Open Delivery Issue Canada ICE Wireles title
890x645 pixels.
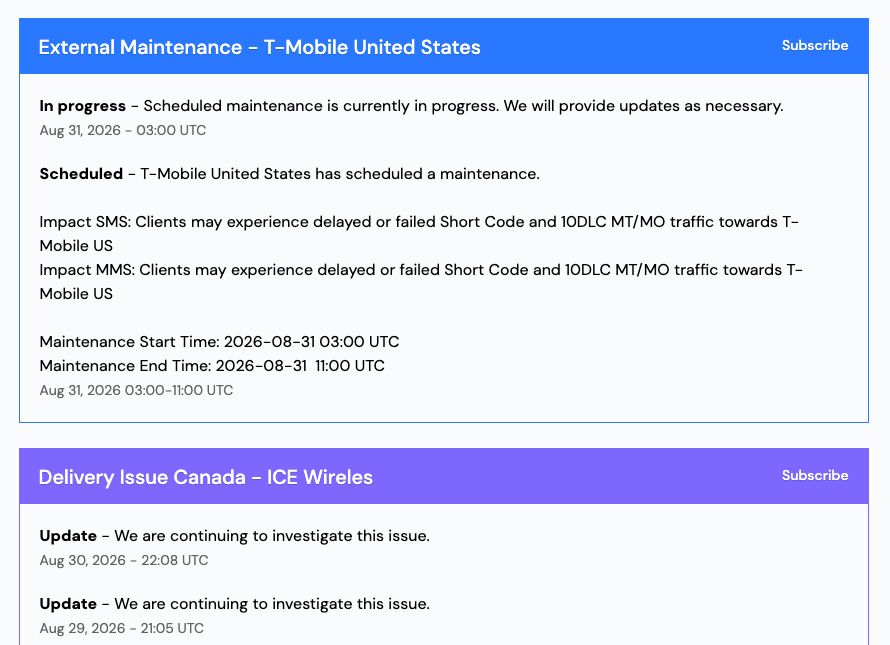pyautogui.click(x=205, y=477)
